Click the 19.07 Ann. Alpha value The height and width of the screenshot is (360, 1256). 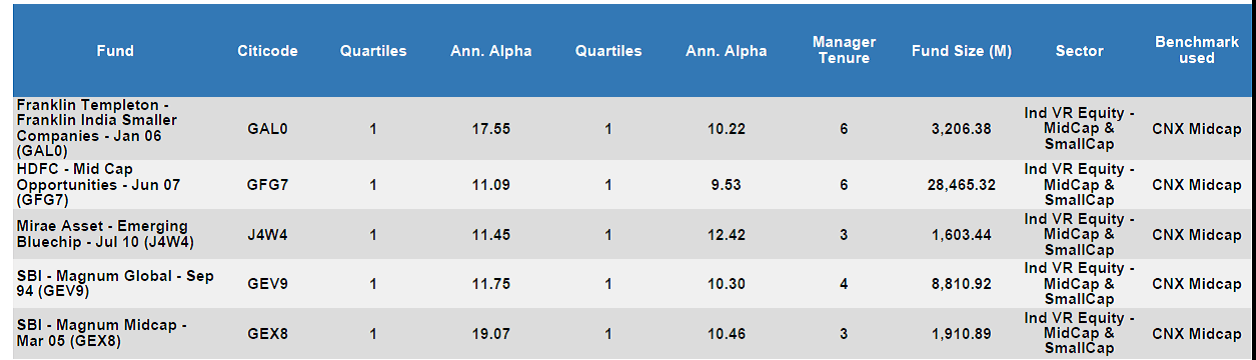[491, 334]
